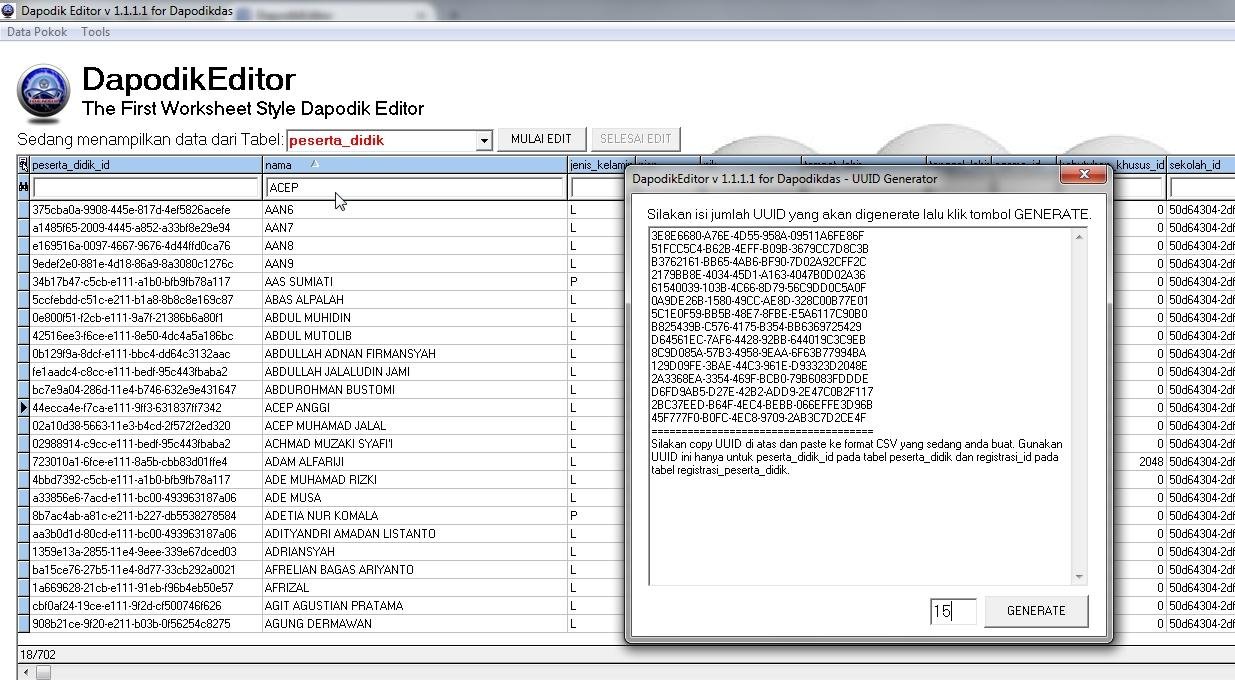Select the AAS SUMIATI name cell

[415, 282]
